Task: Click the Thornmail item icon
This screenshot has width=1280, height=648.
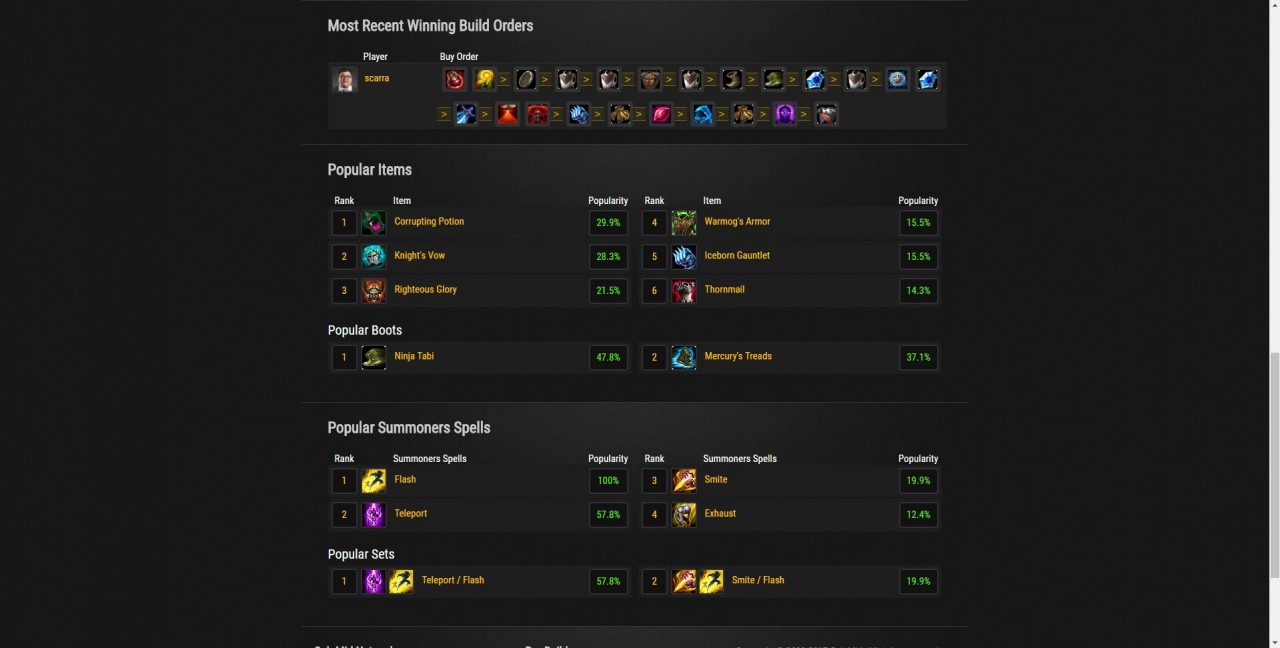Action: pos(684,291)
